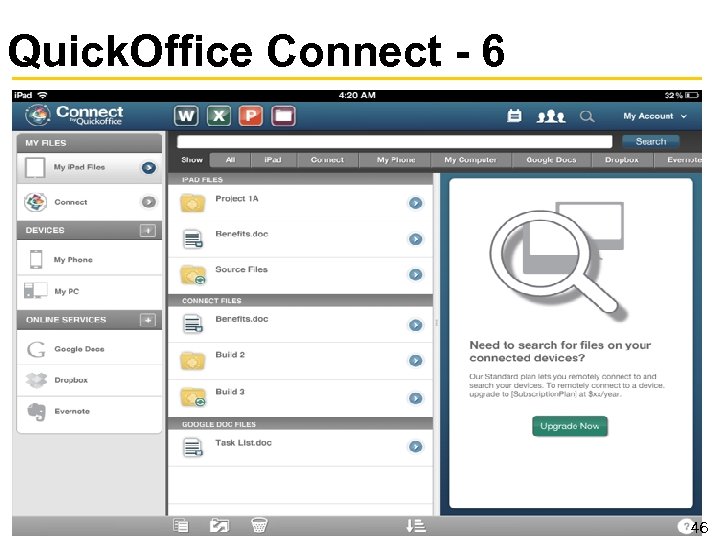
Task: Add a device with Devices plus button
Action: click(x=148, y=230)
